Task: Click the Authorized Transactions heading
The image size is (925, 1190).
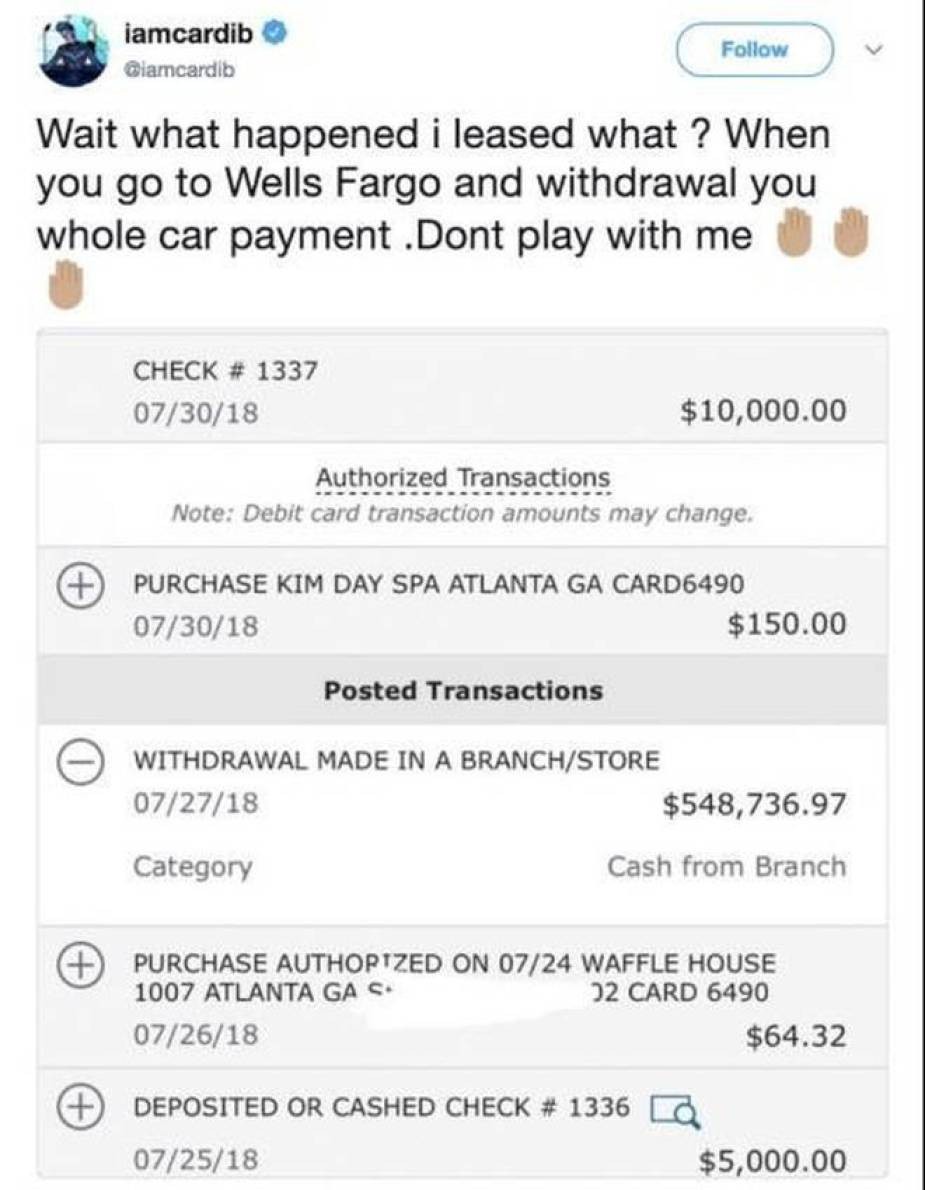Action: click(462, 478)
